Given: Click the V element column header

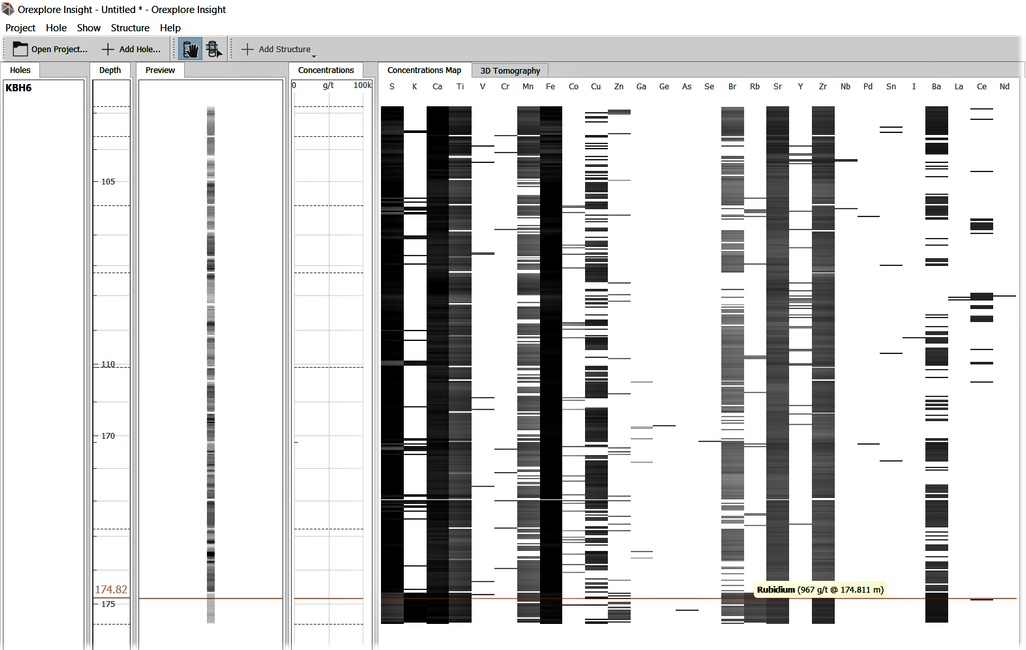Looking at the screenshot, I should click(483, 86).
